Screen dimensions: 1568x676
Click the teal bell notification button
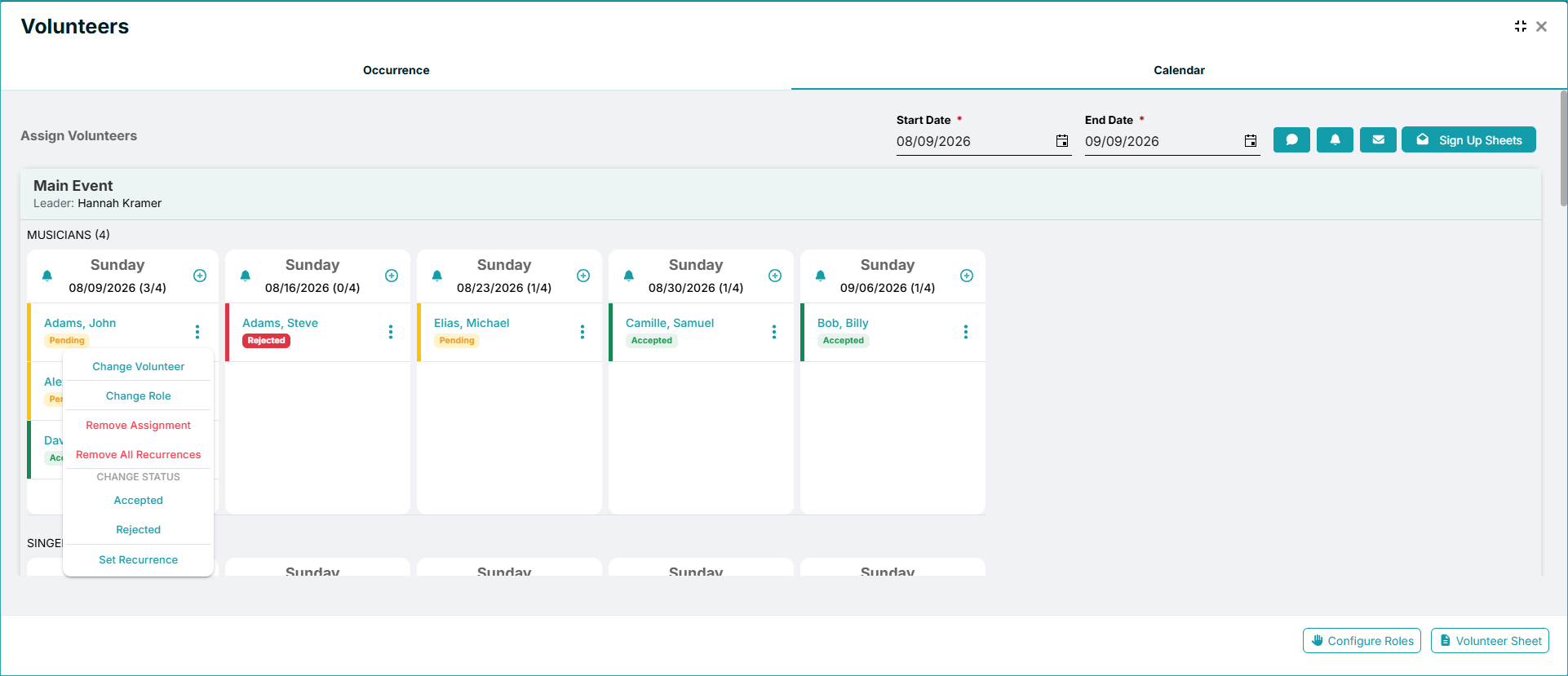tap(1335, 139)
